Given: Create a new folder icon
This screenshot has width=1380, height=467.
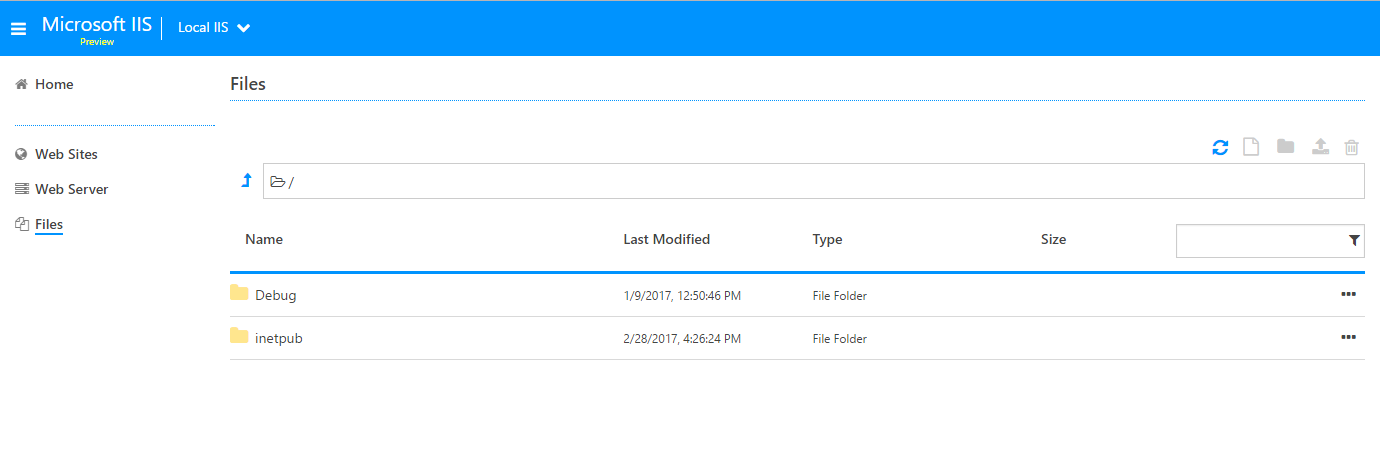Looking at the screenshot, I should 1286,147.
